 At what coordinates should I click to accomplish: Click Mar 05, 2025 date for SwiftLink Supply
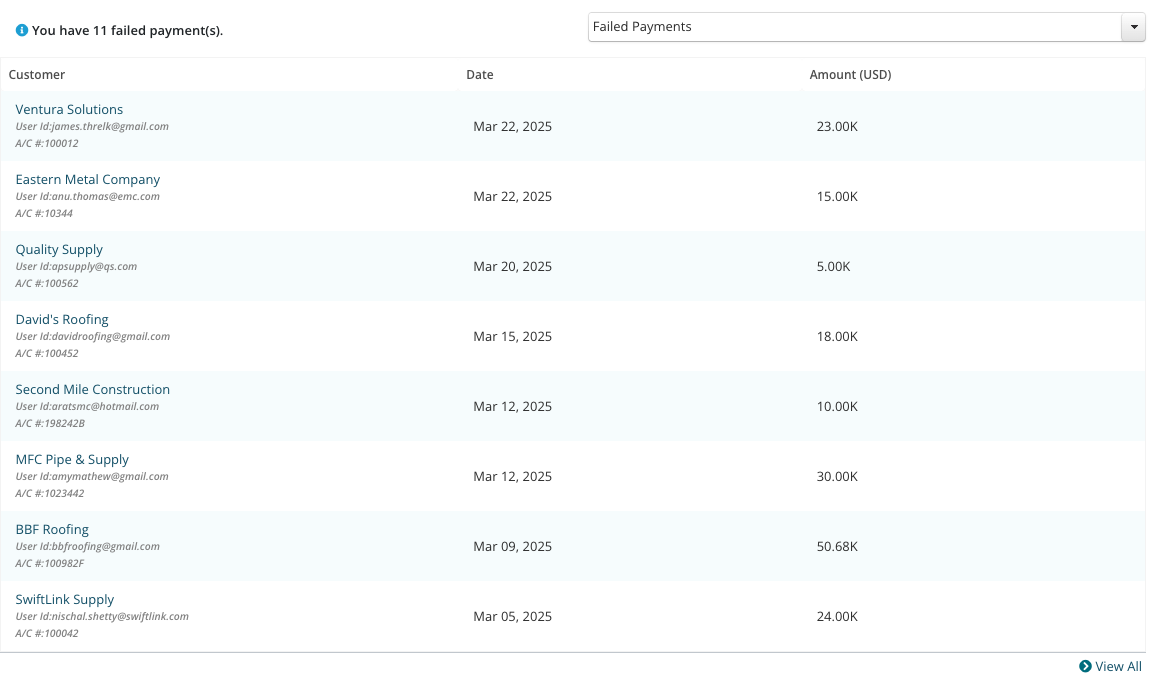[x=513, y=616]
